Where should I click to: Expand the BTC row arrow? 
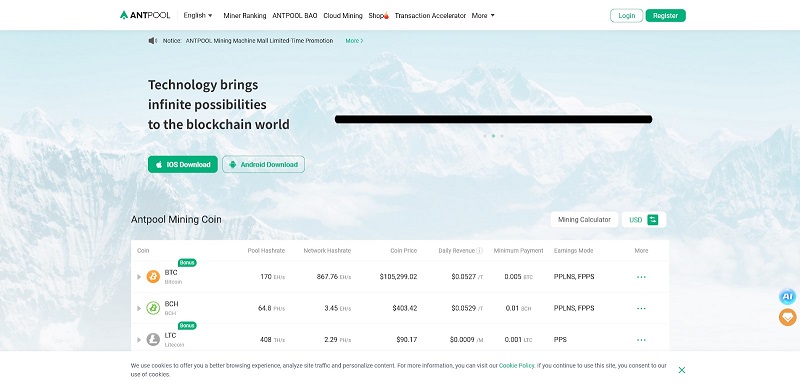[139, 277]
